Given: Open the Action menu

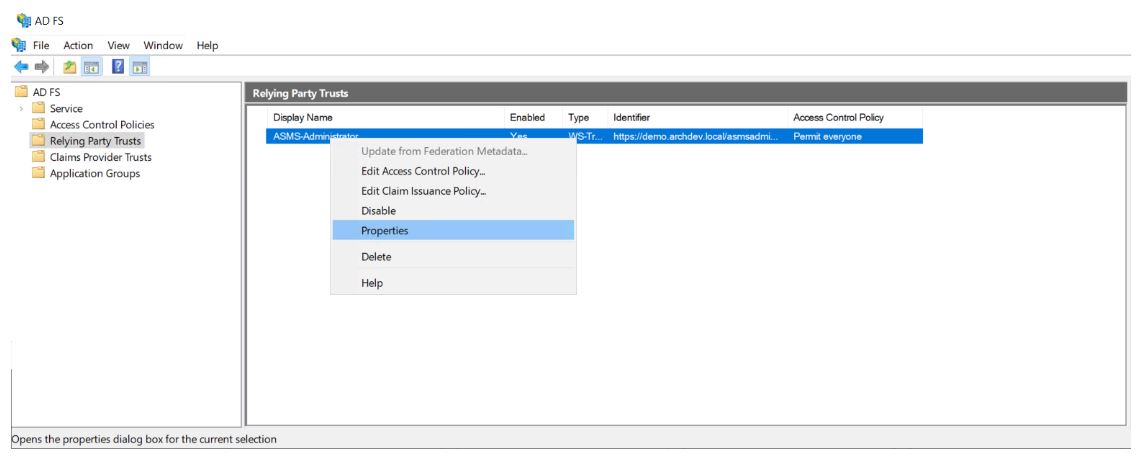Looking at the screenshot, I should (x=78, y=45).
